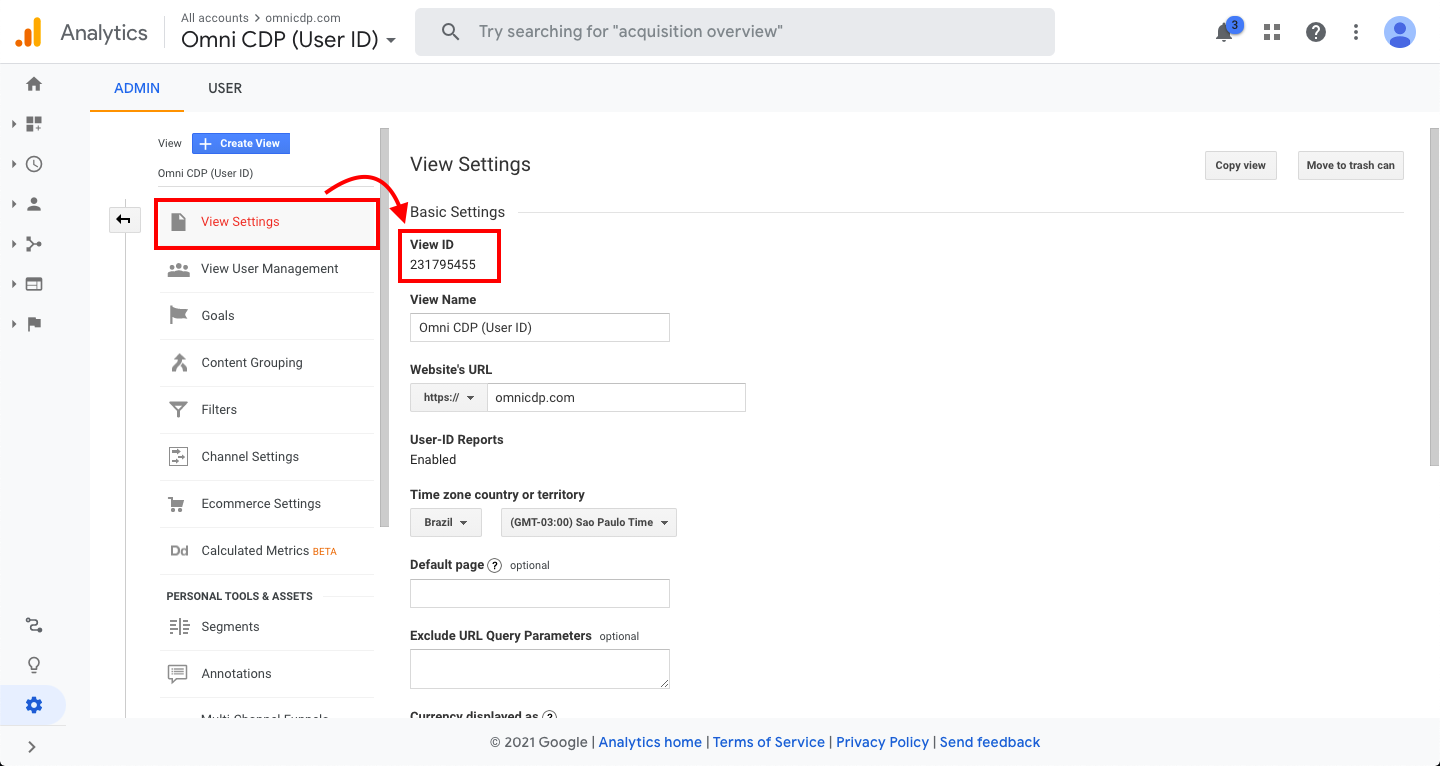Viewport: 1440px width, 766px height.
Task: Open the Privacy Policy link
Action: [883, 742]
